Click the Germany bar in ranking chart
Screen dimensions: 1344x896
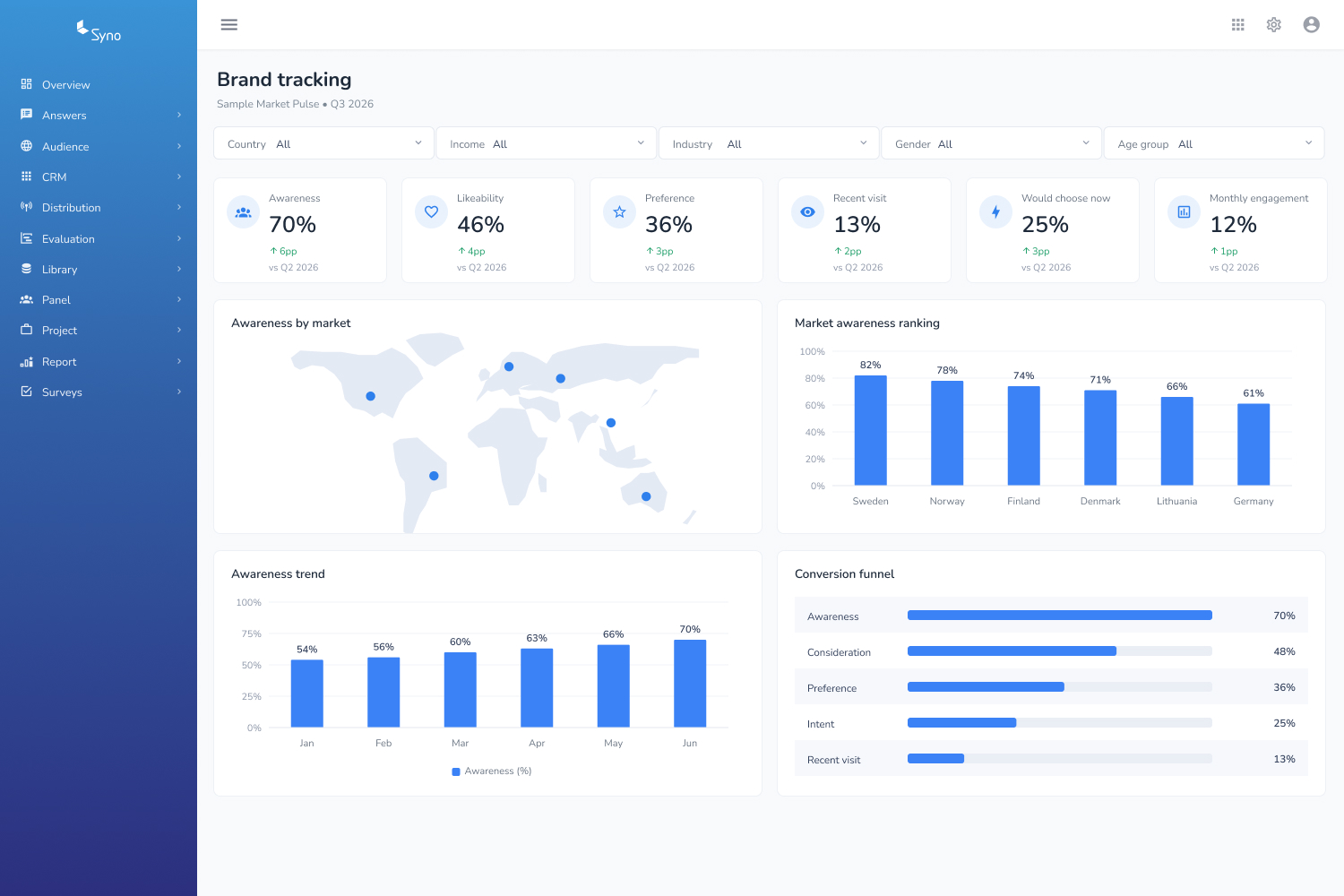1254,444
